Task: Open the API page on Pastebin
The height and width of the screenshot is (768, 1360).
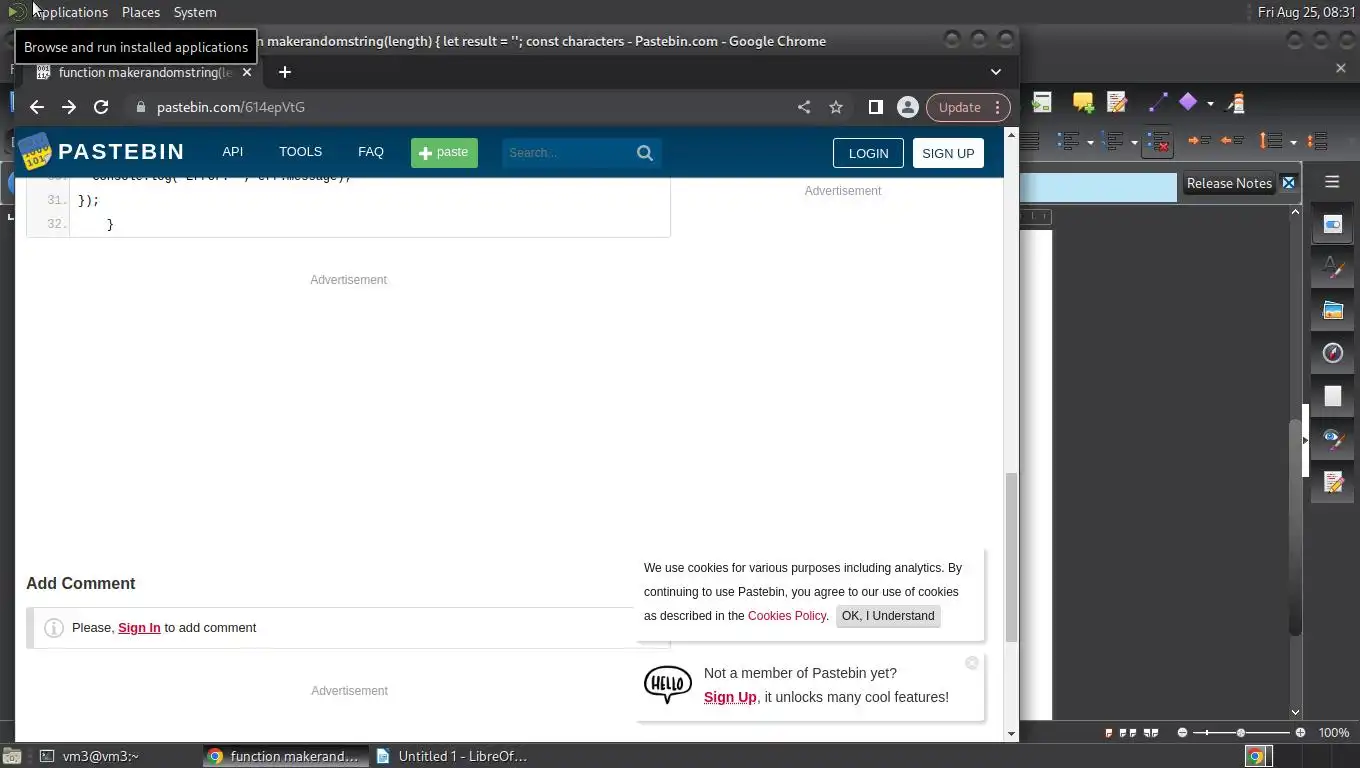Action: coord(233,152)
